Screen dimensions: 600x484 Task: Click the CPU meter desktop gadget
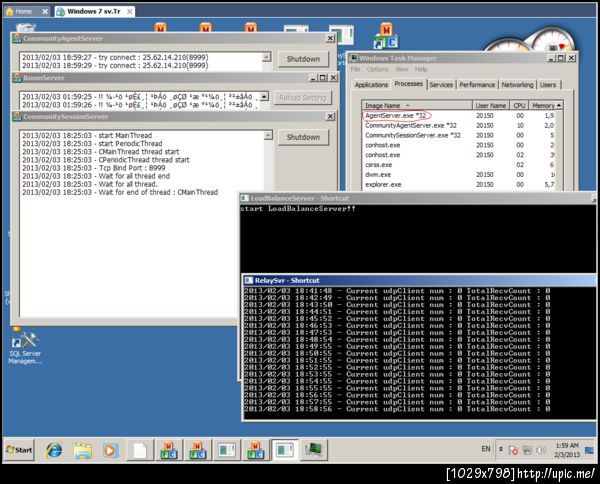click(532, 38)
